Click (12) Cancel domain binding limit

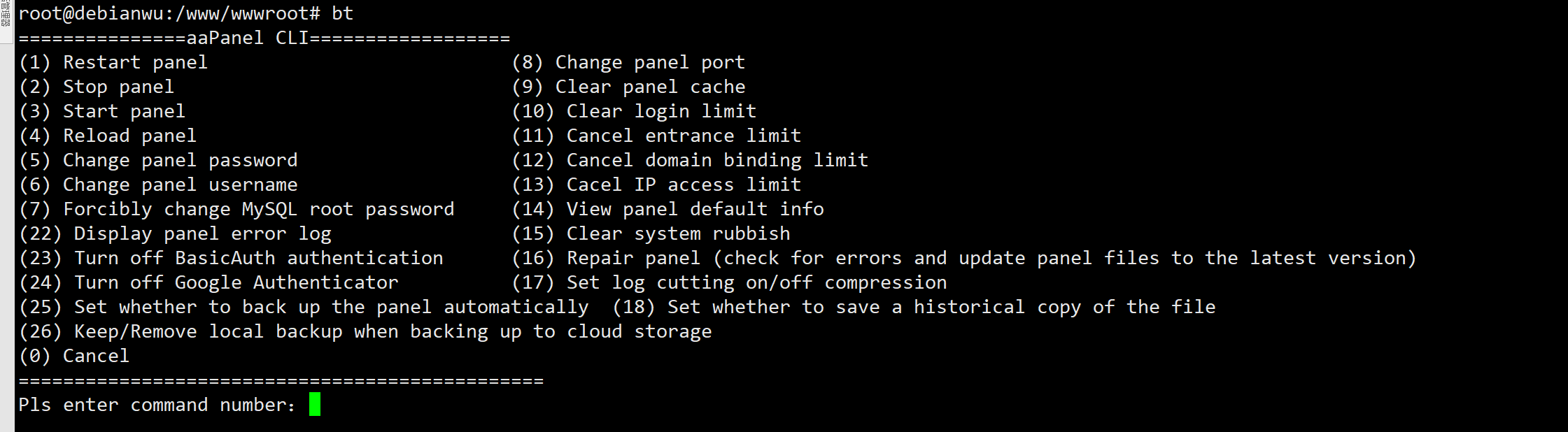coord(690,160)
